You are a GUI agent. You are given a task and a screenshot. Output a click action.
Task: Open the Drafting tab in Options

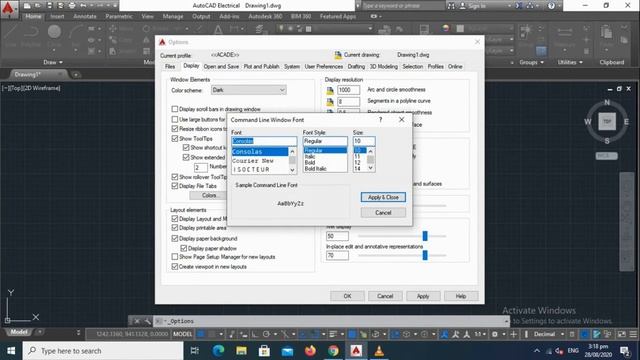click(x=356, y=67)
